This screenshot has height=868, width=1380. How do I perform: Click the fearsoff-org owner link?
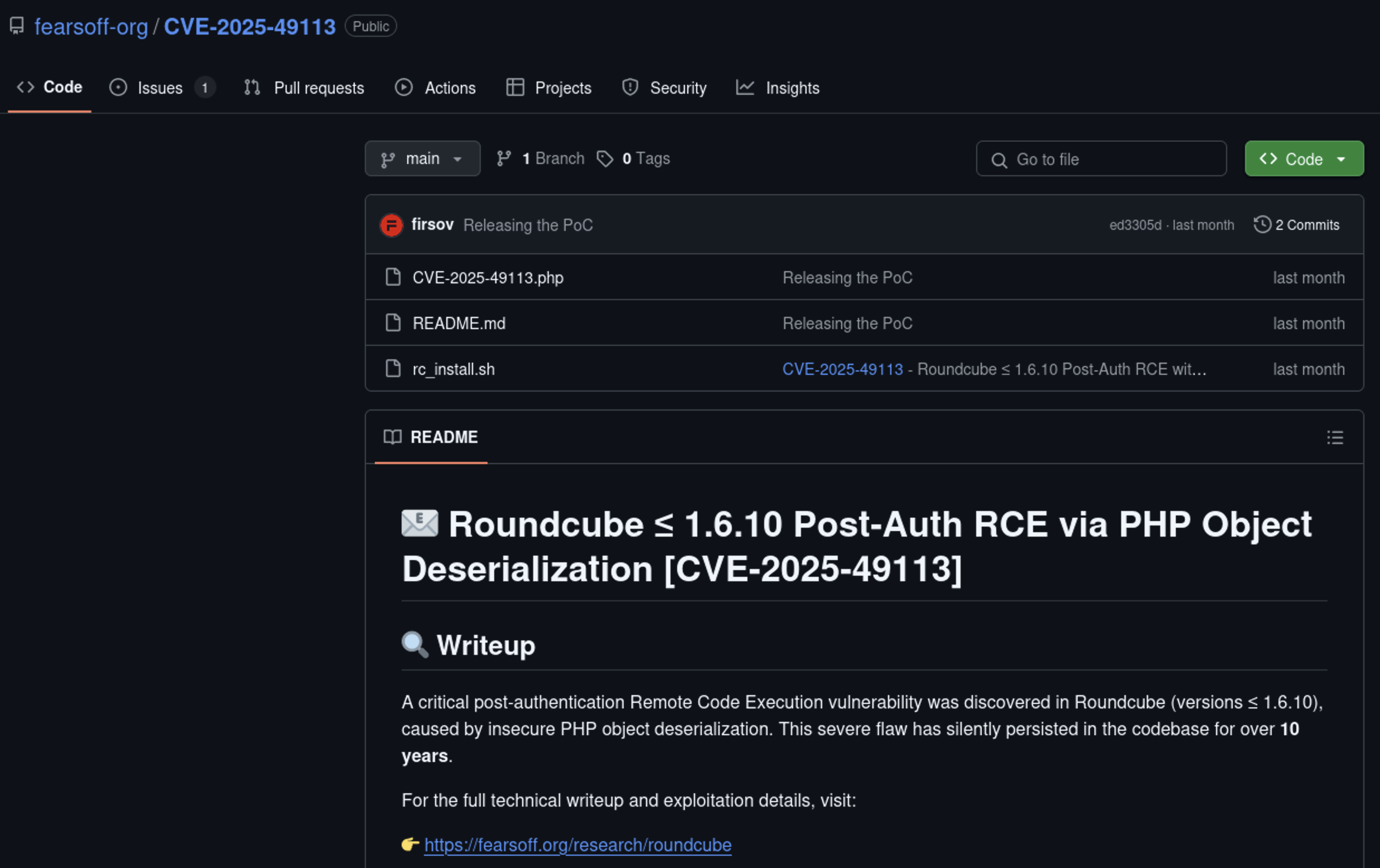click(91, 26)
